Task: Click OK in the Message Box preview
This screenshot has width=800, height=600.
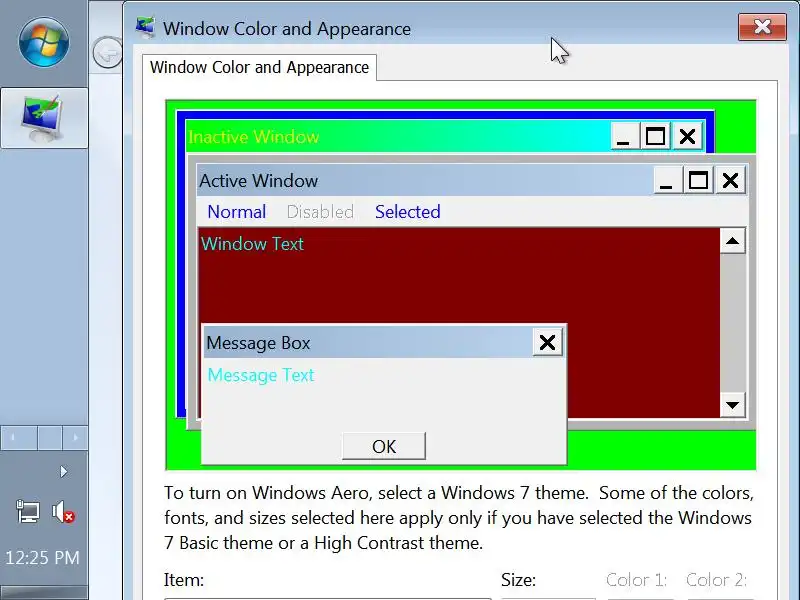Action: [x=384, y=446]
